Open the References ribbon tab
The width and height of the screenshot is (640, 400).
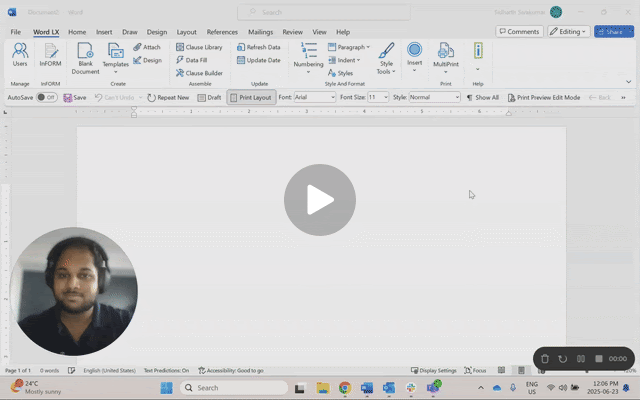click(222, 32)
